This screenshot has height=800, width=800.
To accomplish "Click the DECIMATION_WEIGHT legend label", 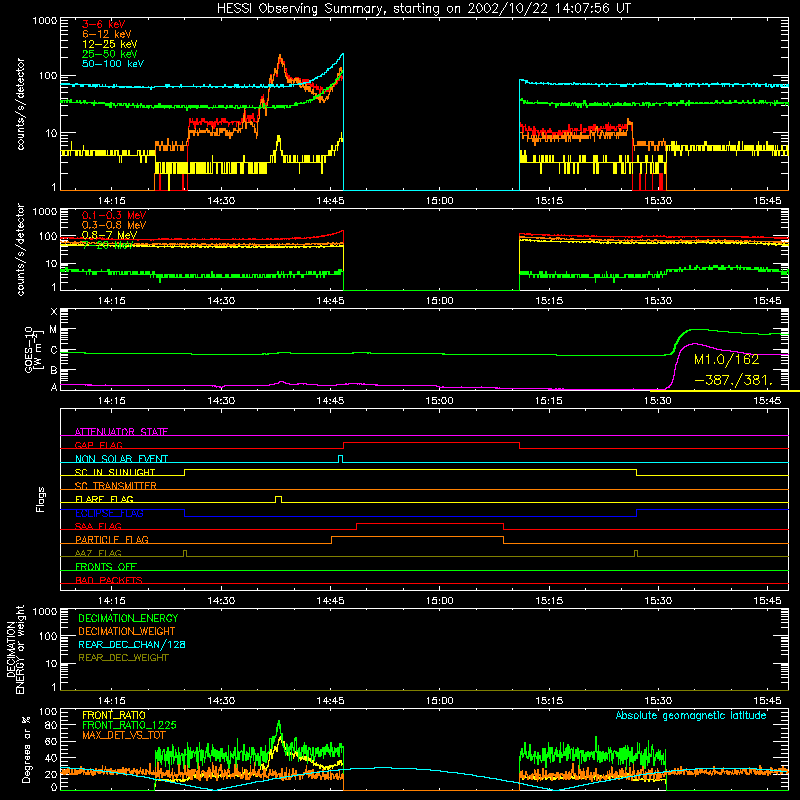I will (127, 631).
